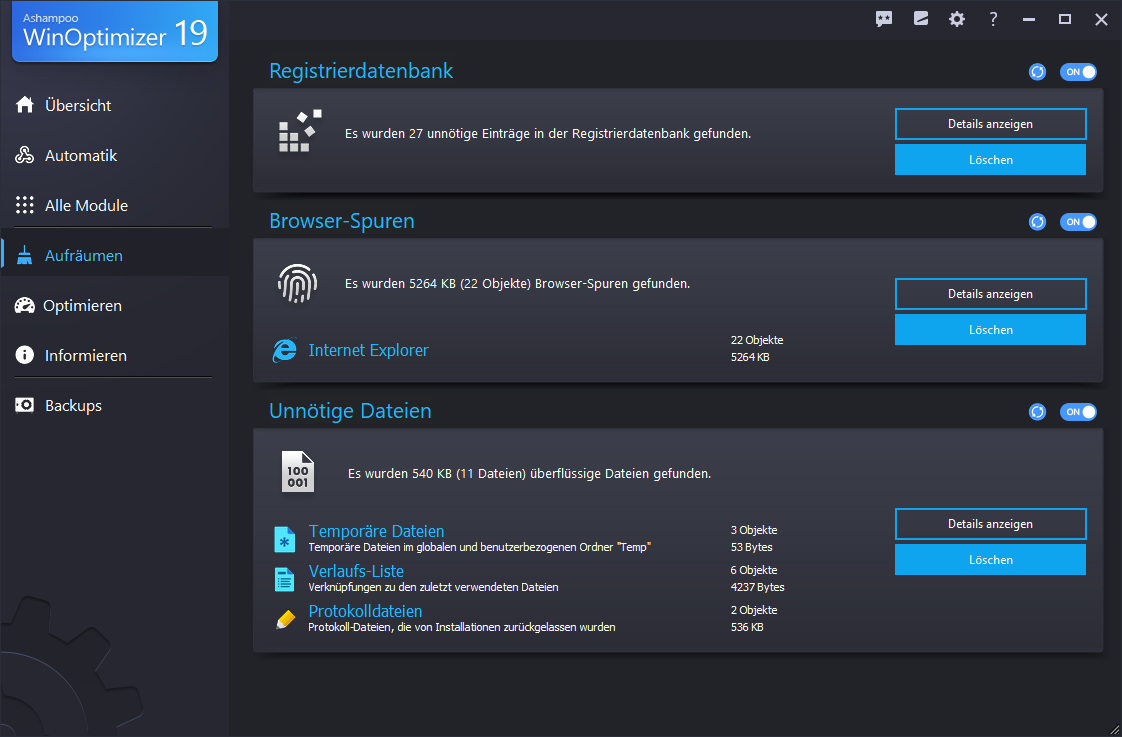
Task: Click the registry blocks icon
Action: [x=300, y=131]
